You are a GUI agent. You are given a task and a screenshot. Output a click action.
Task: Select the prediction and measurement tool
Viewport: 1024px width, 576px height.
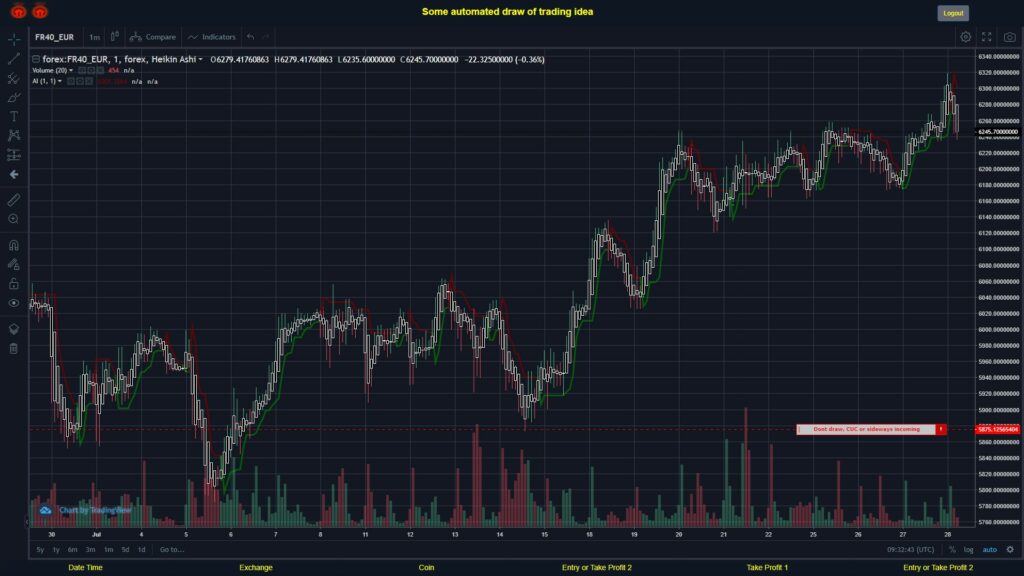click(x=14, y=155)
